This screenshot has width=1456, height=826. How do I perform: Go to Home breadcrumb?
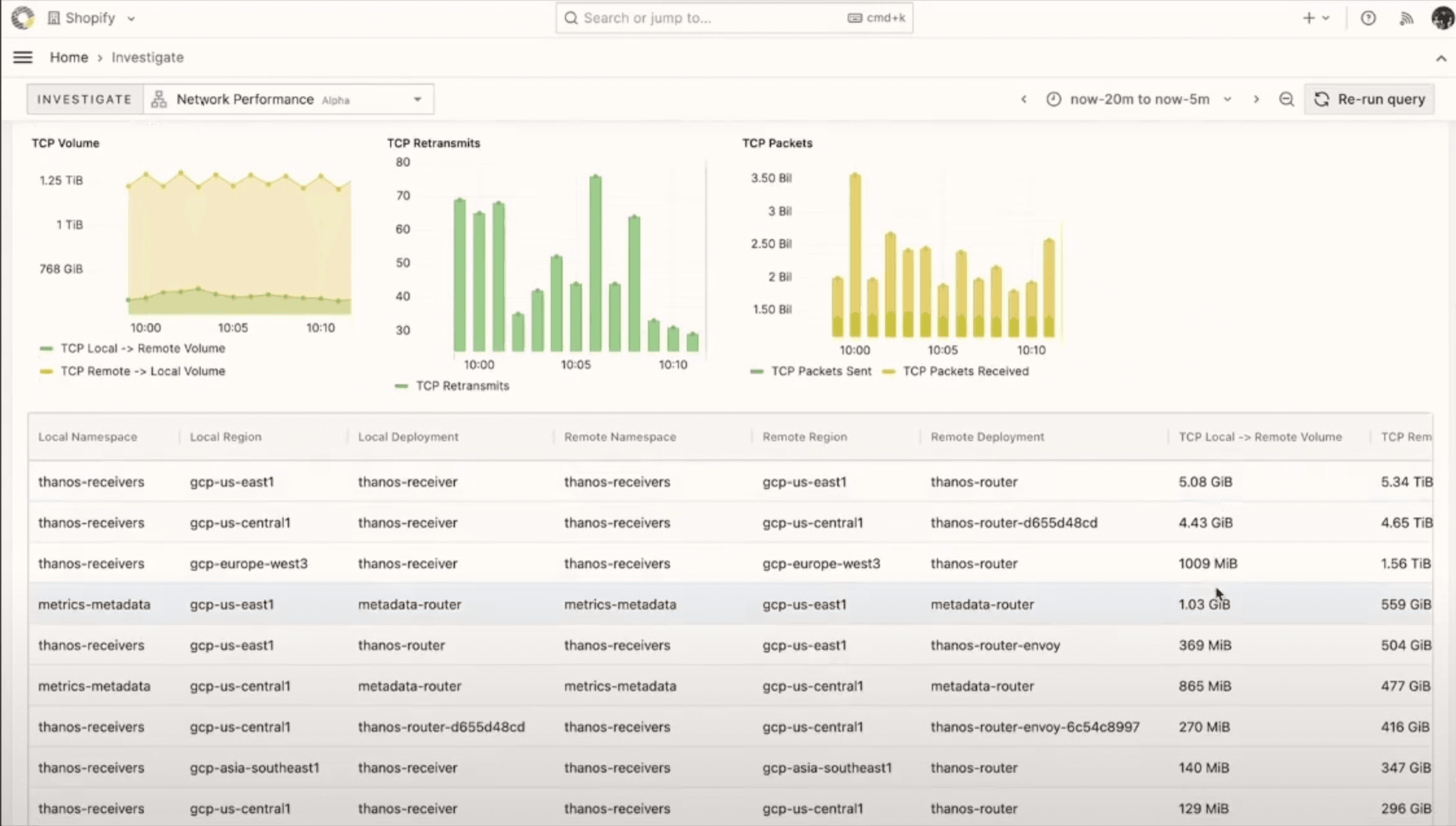pos(69,58)
